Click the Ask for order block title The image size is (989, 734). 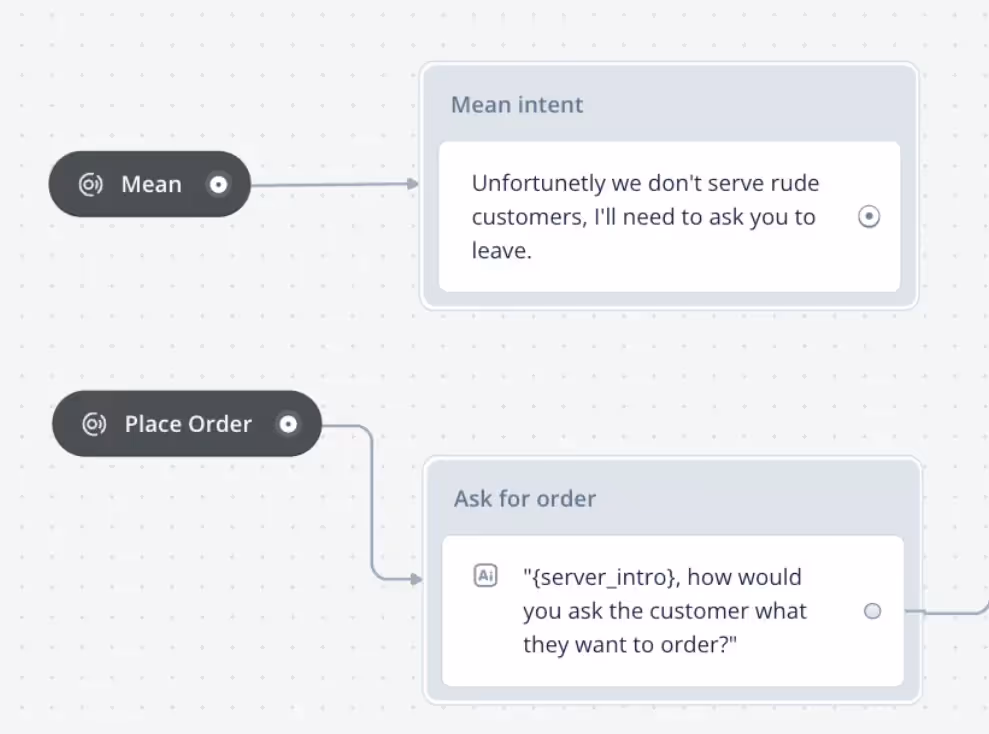(x=525, y=499)
